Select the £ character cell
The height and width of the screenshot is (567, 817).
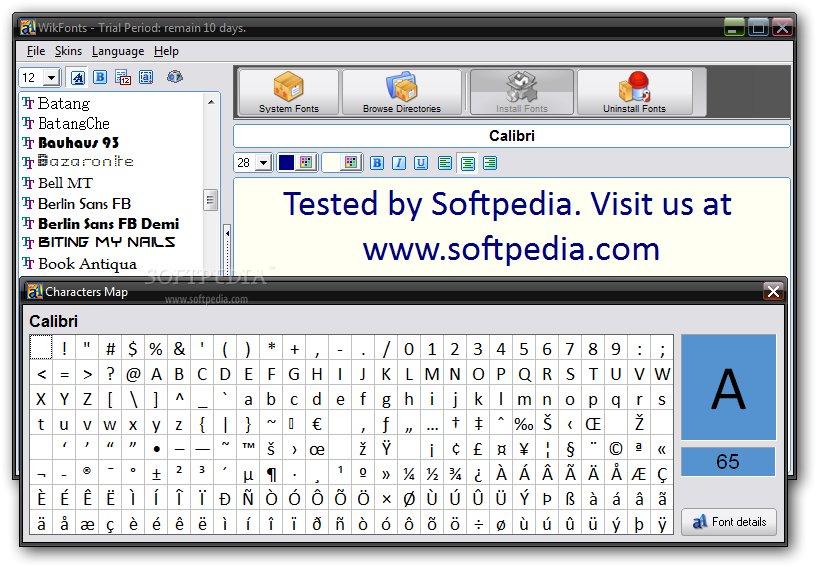pyautogui.click(x=478, y=449)
